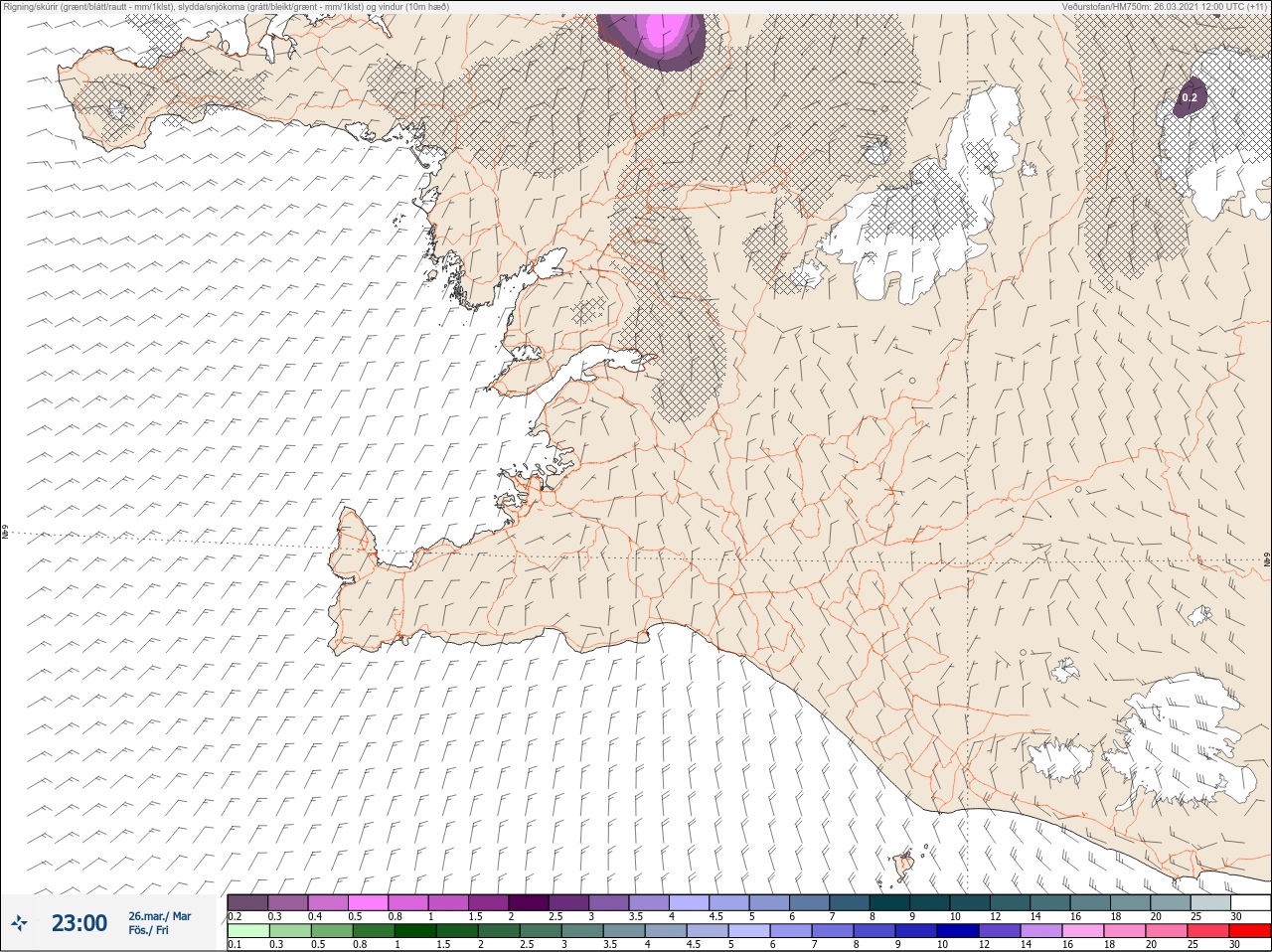
Task: Click the "0.2" contour label on the map
Action: tap(1190, 97)
